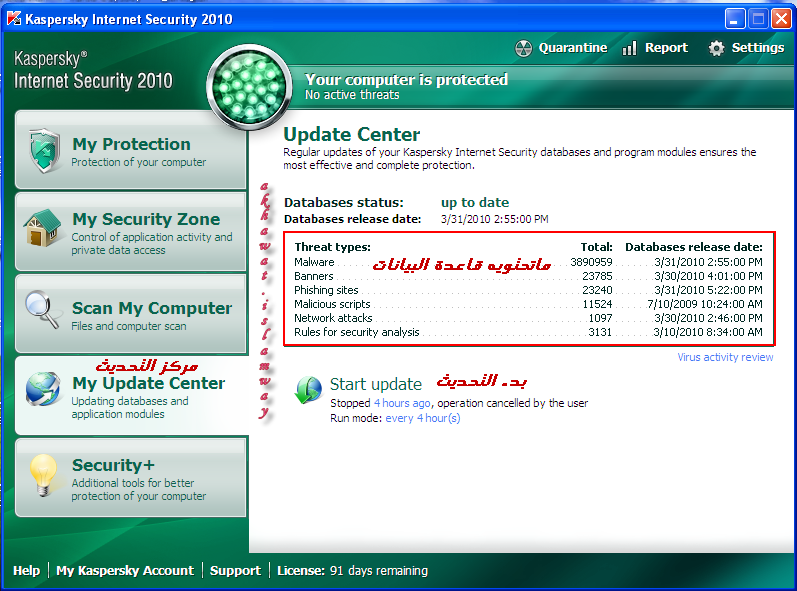Open the Scan My Computer tab
Screen dimensions: 797x591
coord(131,314)
